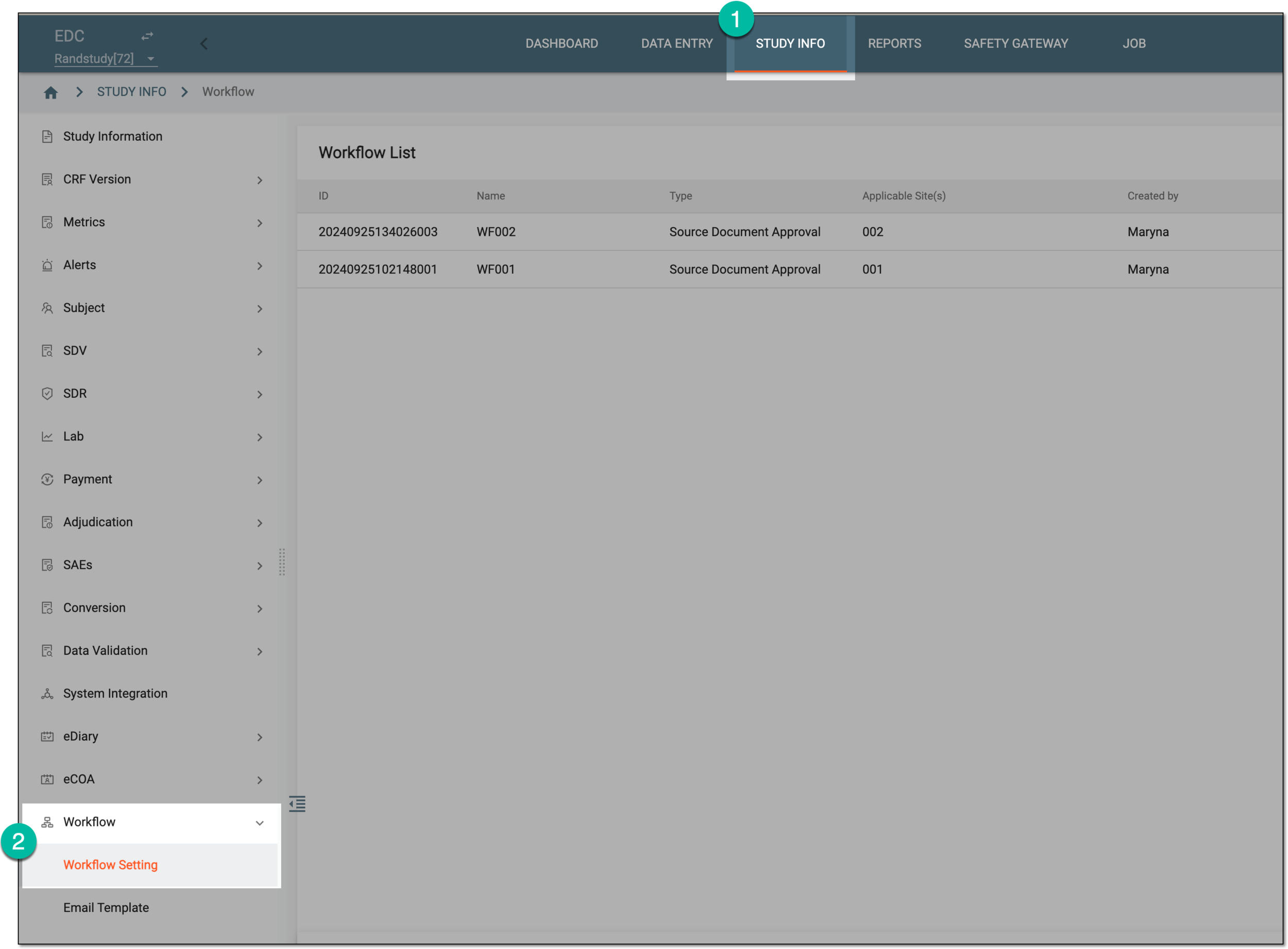Collapse sidebar with the indent icon

[297, 804]
